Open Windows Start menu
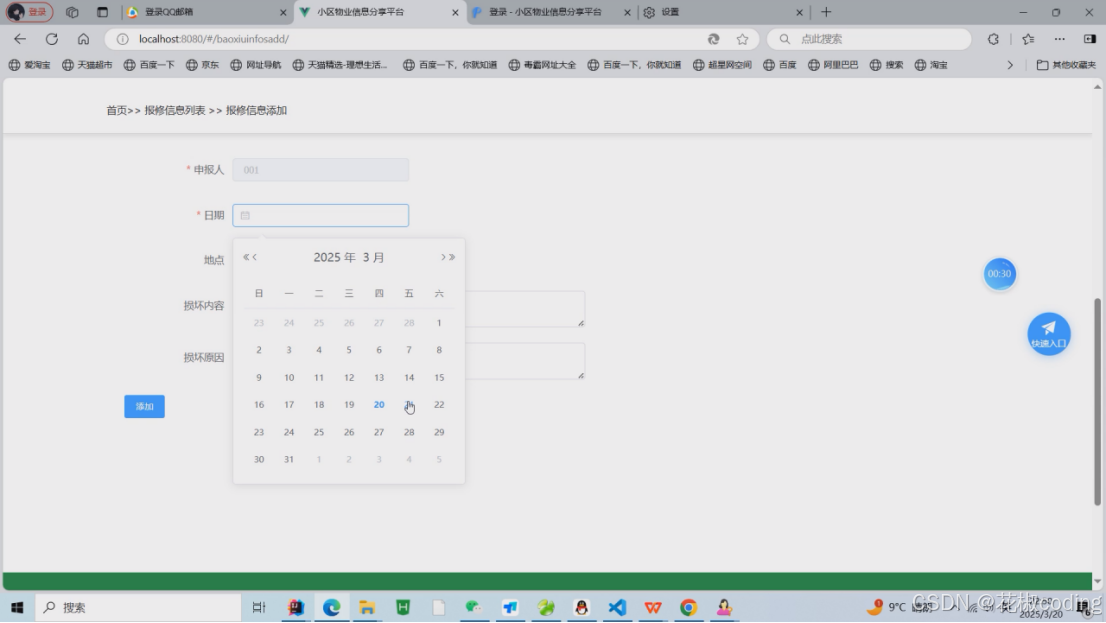 pos(18,607)
